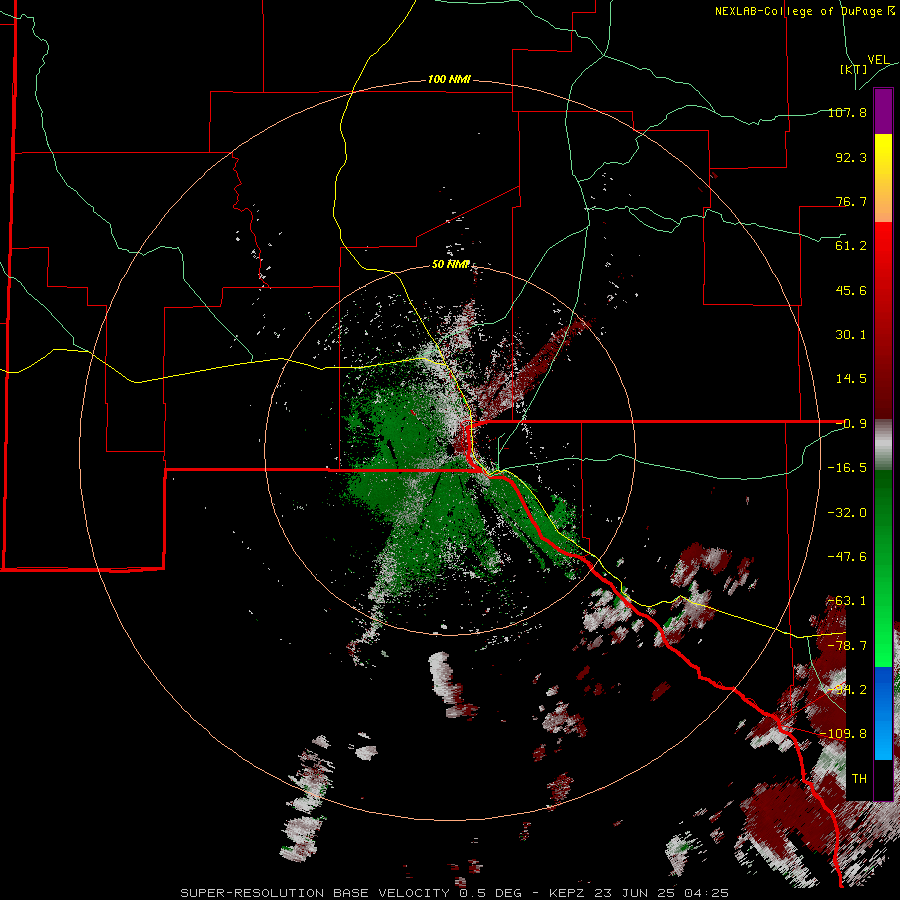The height and width of the screenshot is (900, 900).
Task: Select the yellow segment of the velocity scale
Action: point(883,156)
